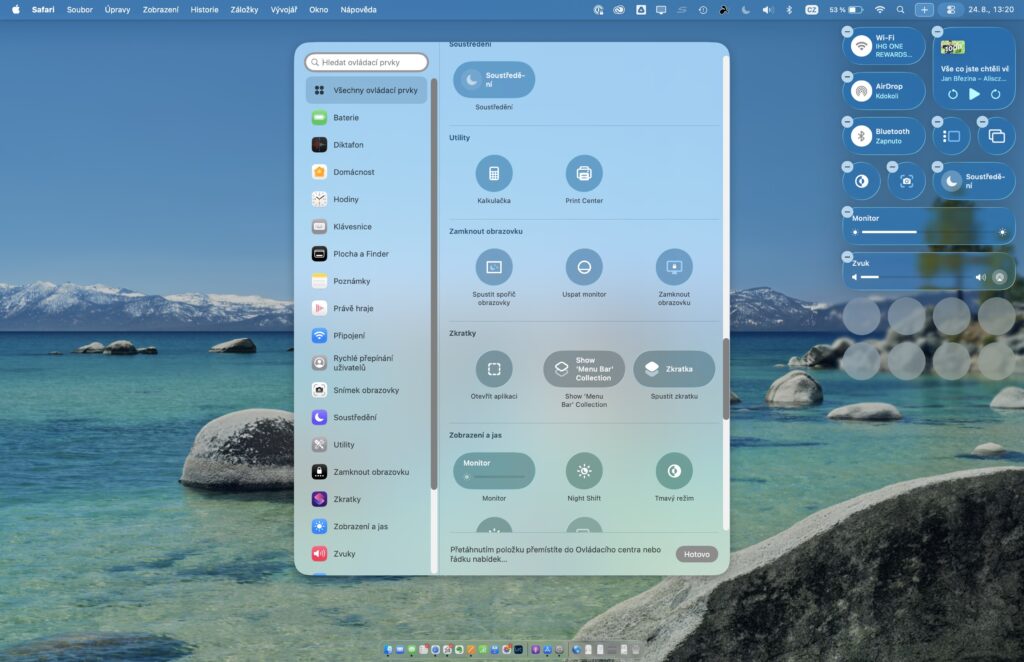The width and height of the screenshot is (1024, 662).
Task: Open the Záložky menu
Action: (x=244, y=10)
